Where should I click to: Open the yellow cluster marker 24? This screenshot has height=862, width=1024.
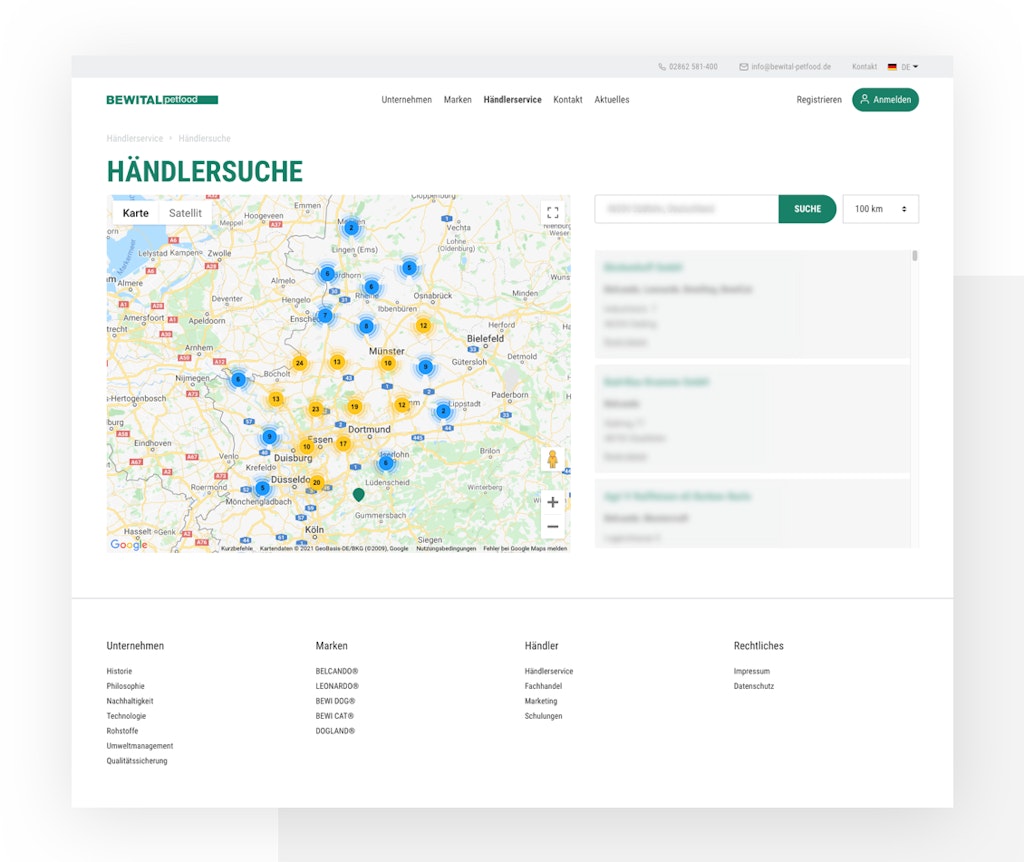(x=299, y=363)
